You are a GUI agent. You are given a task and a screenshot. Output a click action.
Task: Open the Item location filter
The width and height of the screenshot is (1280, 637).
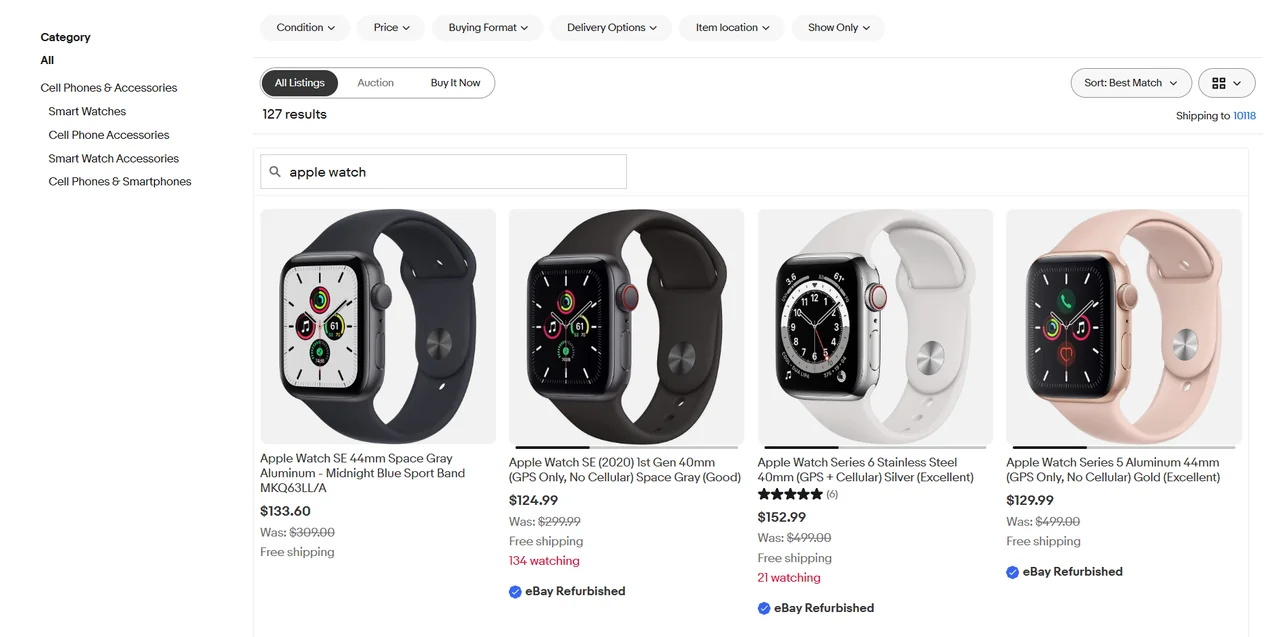pos(731,28)
